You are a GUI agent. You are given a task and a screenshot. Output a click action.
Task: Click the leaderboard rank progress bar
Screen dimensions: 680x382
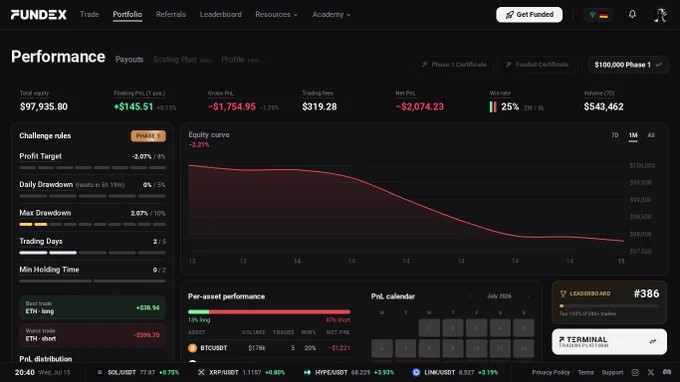point(609,306)
